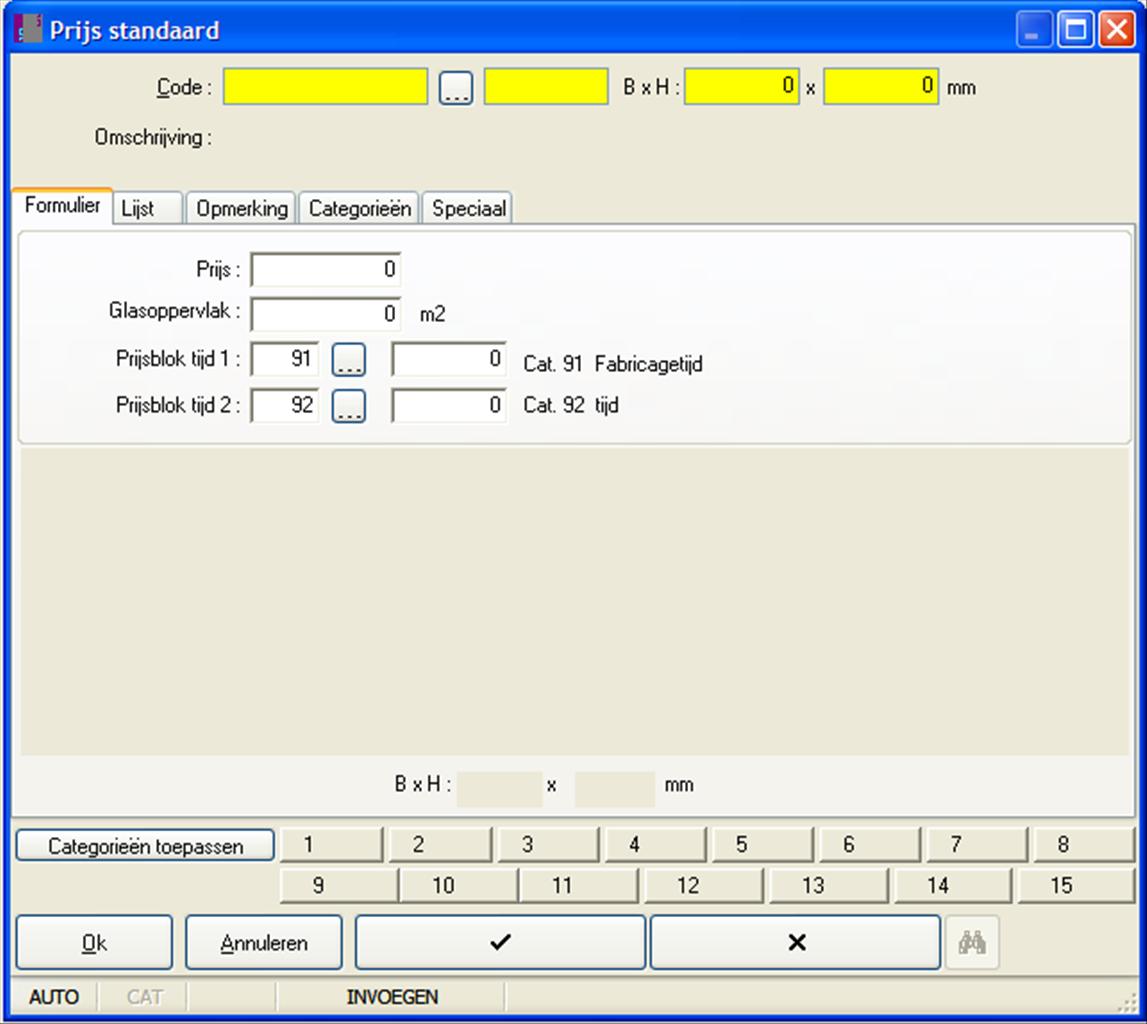This screenshot has width=1147, height=1024.
Task: Click the application icon in title bar
Action: coord(28,29)
